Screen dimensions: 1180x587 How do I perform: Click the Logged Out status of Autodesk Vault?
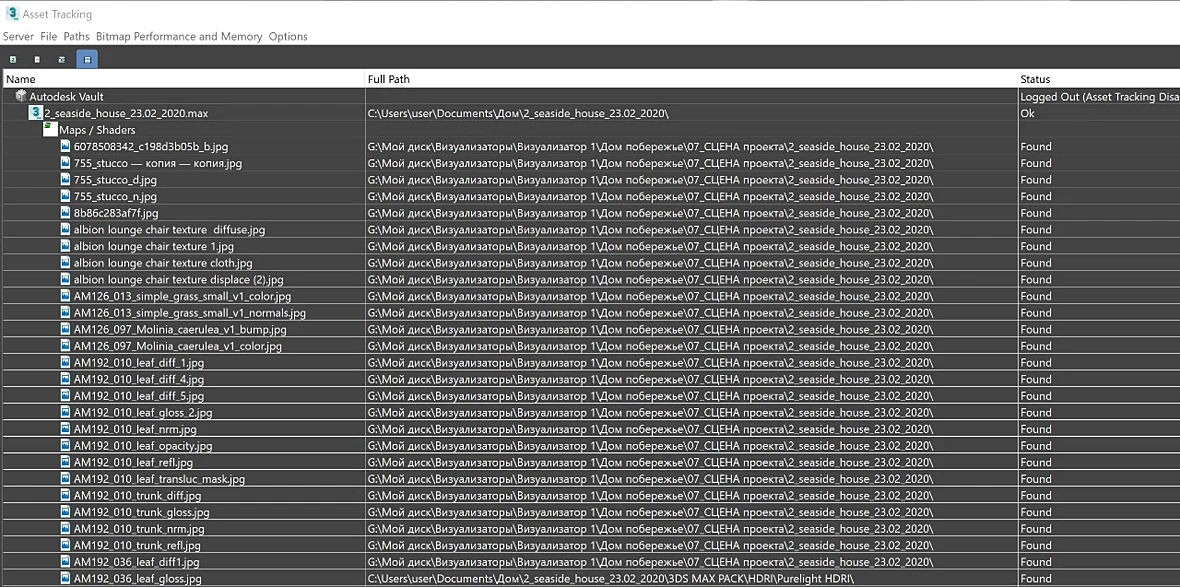point(1099,96)
